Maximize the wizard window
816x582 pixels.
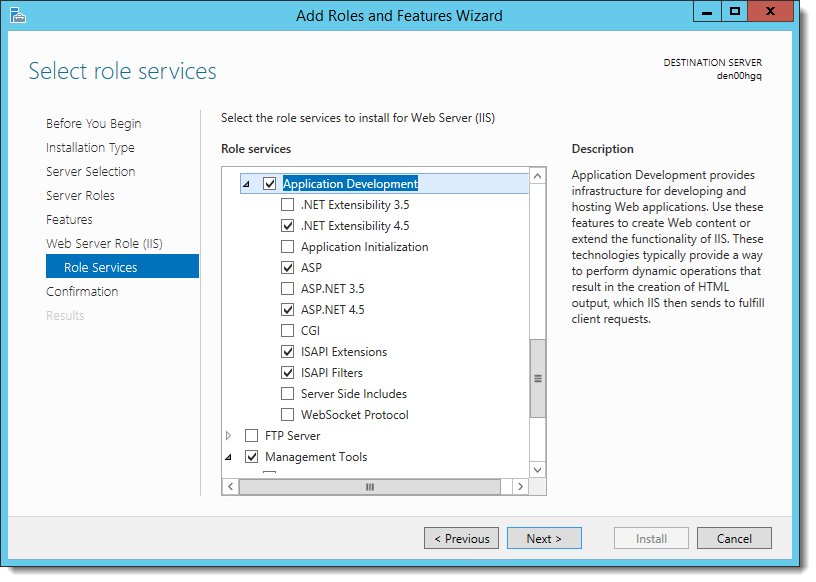(x=734, y=11)
